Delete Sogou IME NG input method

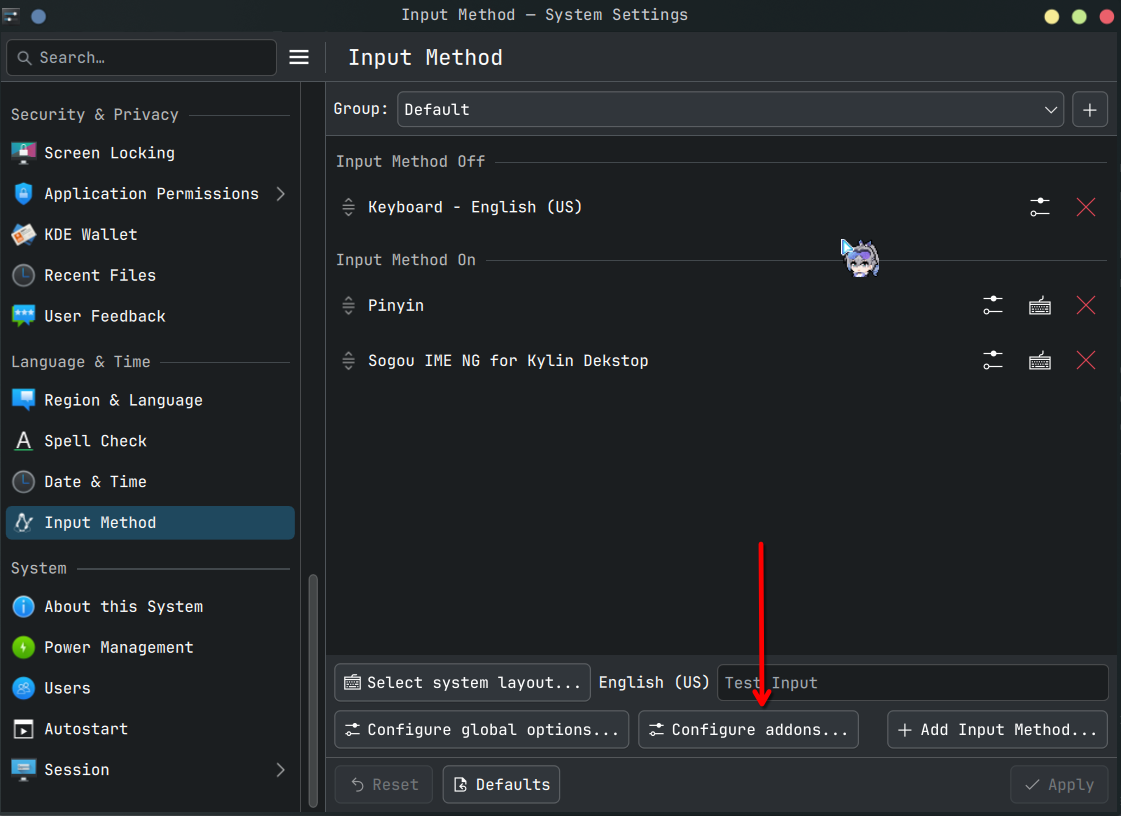pyautogui.click(x=1086, y=361)
